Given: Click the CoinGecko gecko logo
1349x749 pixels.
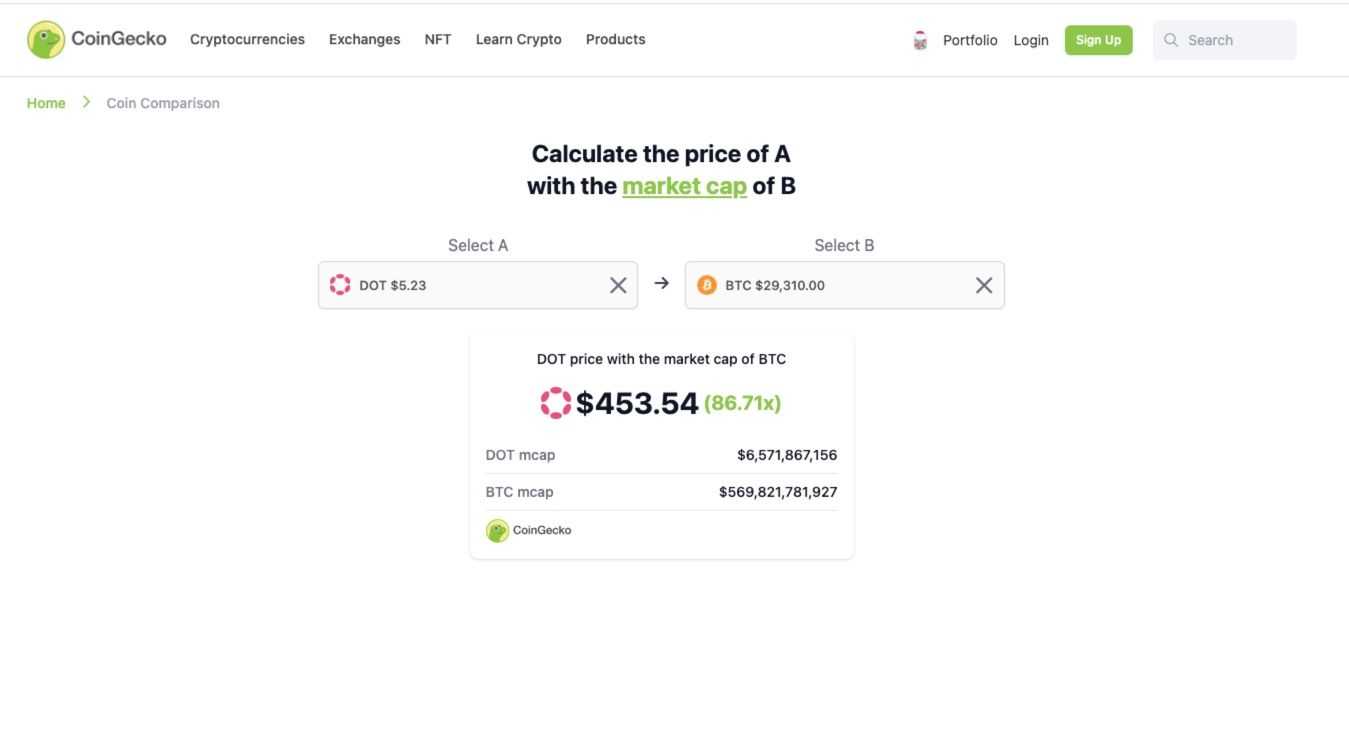Looking at the screenshot, I should (45, 39).
